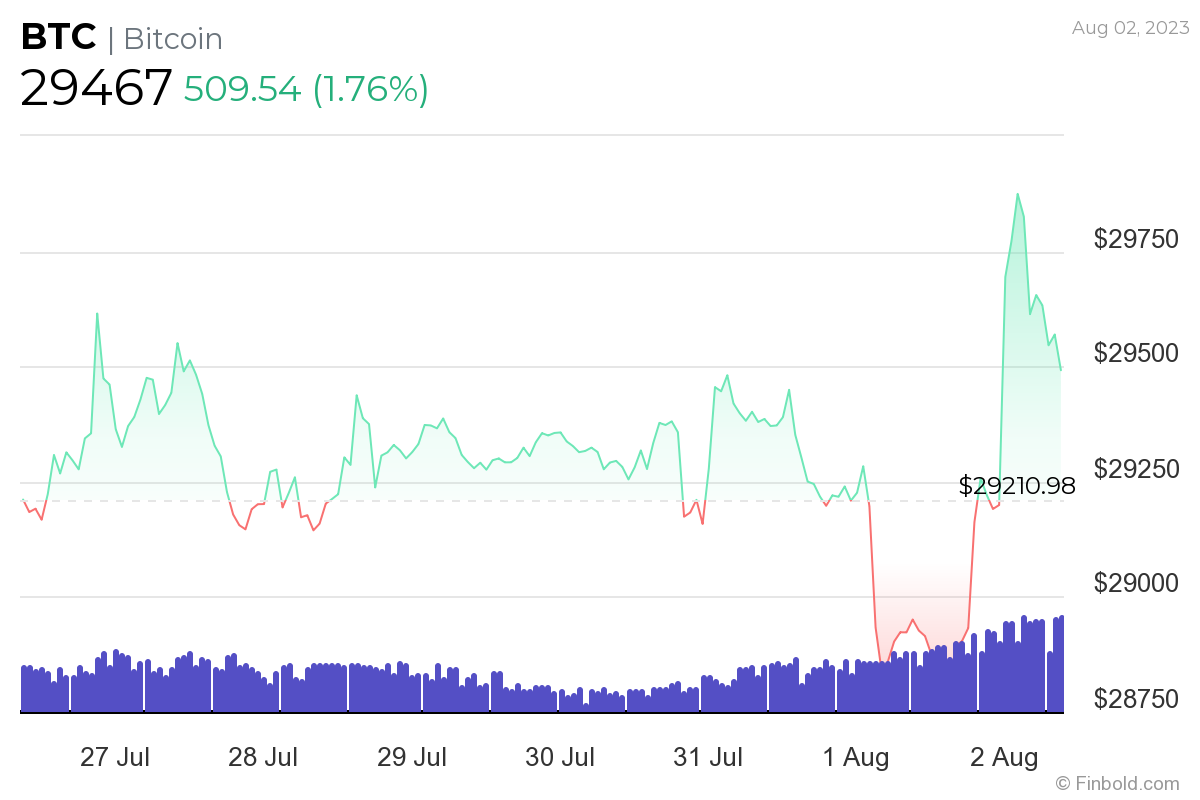Screen dimensions: 1200x800
Task: Click the 28 Jul date tick
Action: coord(263,757)
